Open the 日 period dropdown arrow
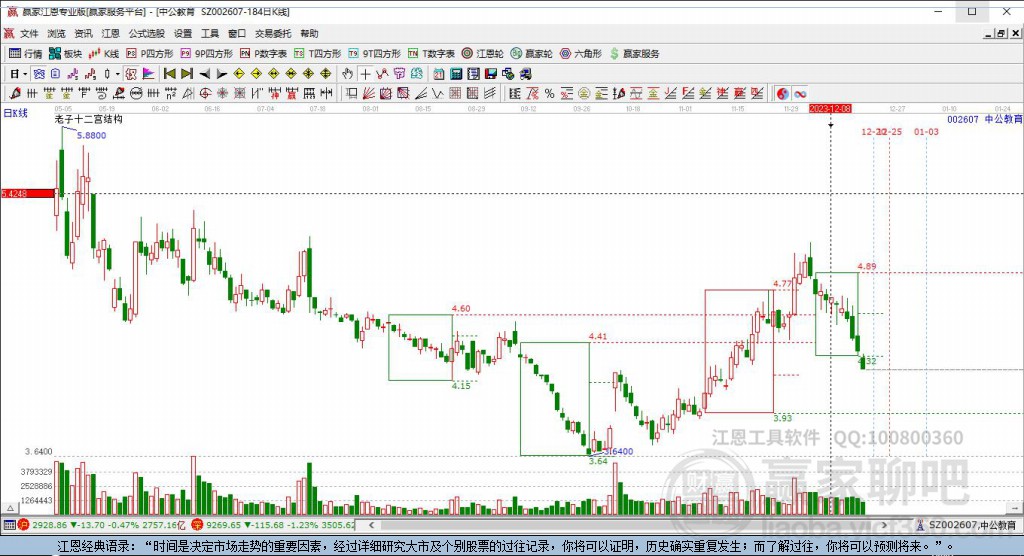 [25, 74]
